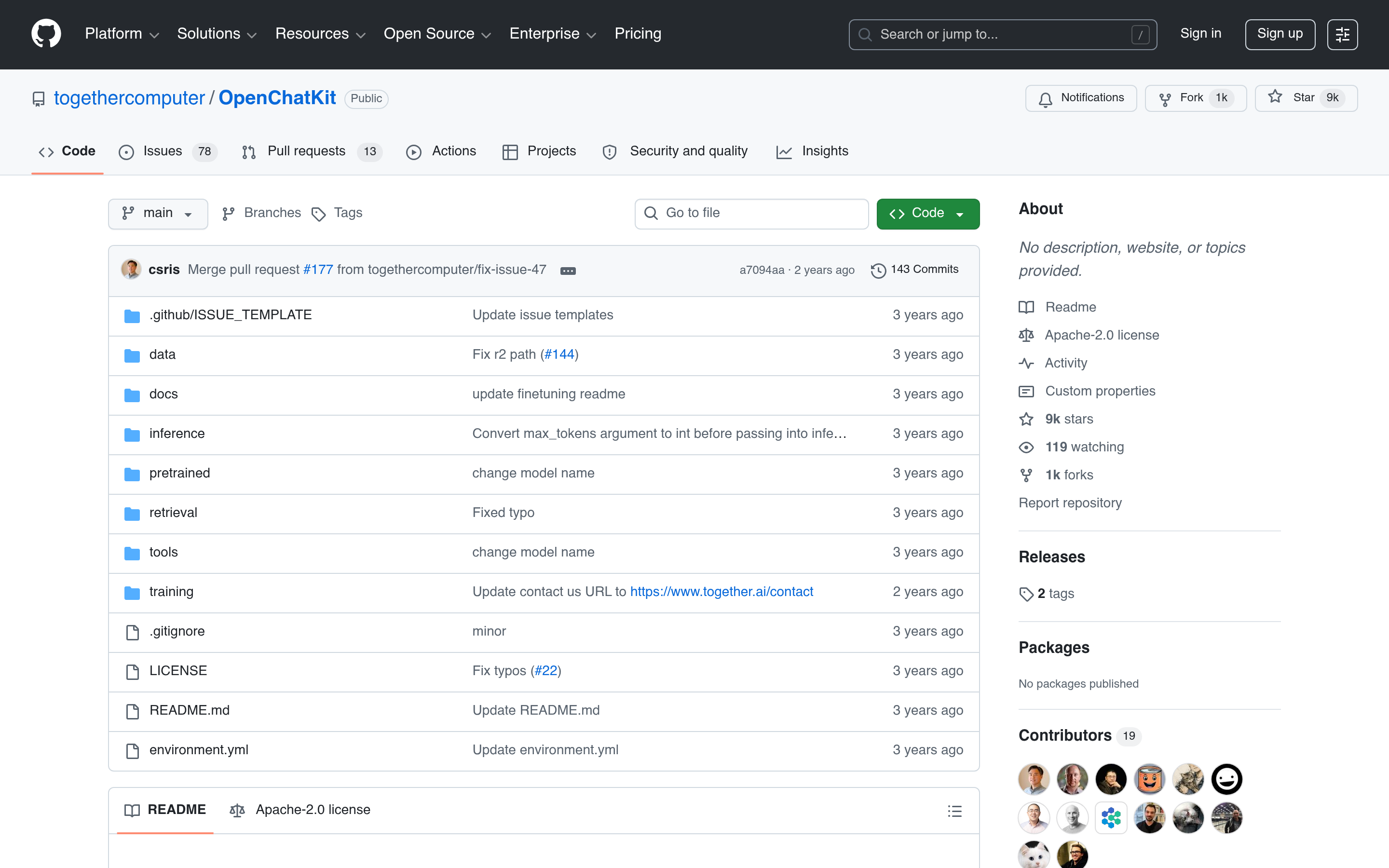Expand the Solutions menu
The image size is (1389, 868).
tap(217, 34)
